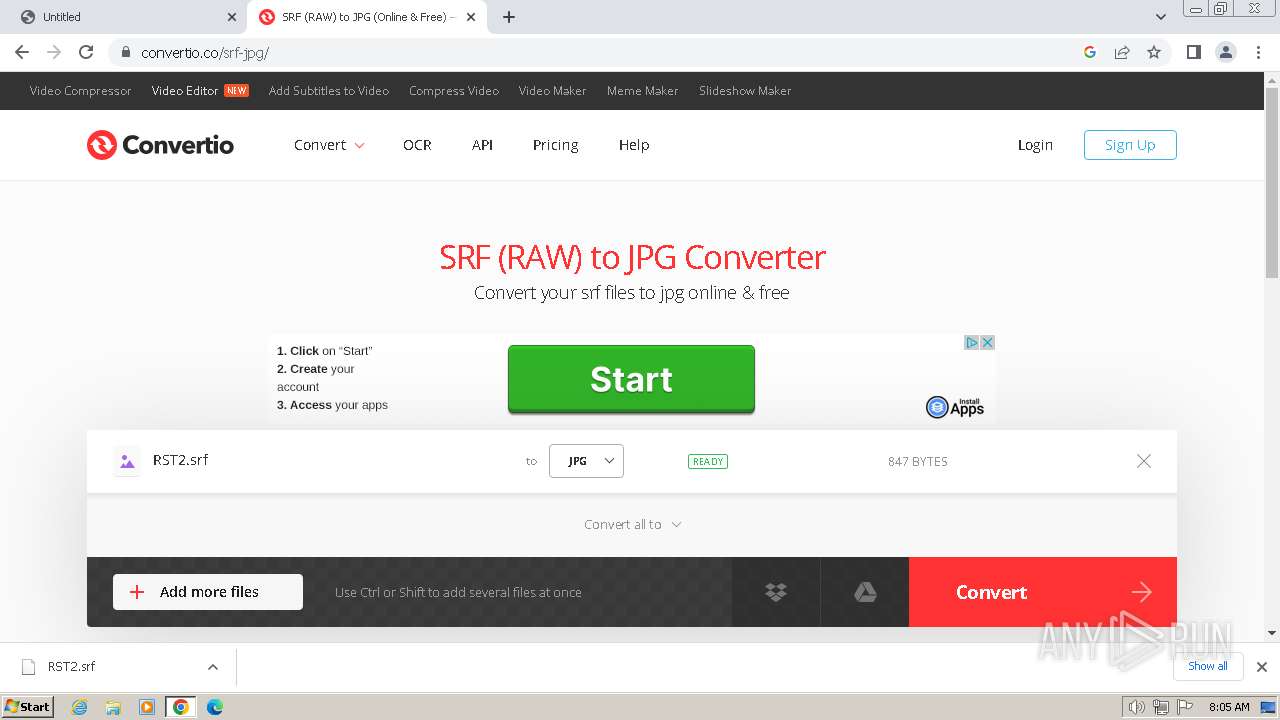Open the Pricing page

coord(555,145)
